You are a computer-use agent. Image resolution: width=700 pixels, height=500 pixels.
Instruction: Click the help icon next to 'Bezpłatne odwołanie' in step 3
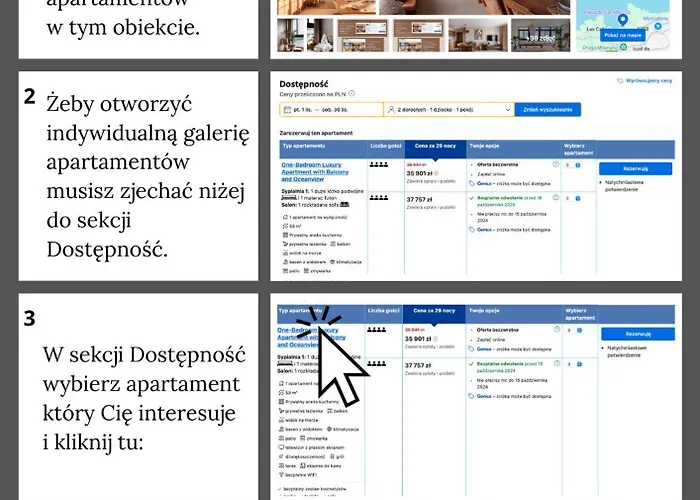556,366
